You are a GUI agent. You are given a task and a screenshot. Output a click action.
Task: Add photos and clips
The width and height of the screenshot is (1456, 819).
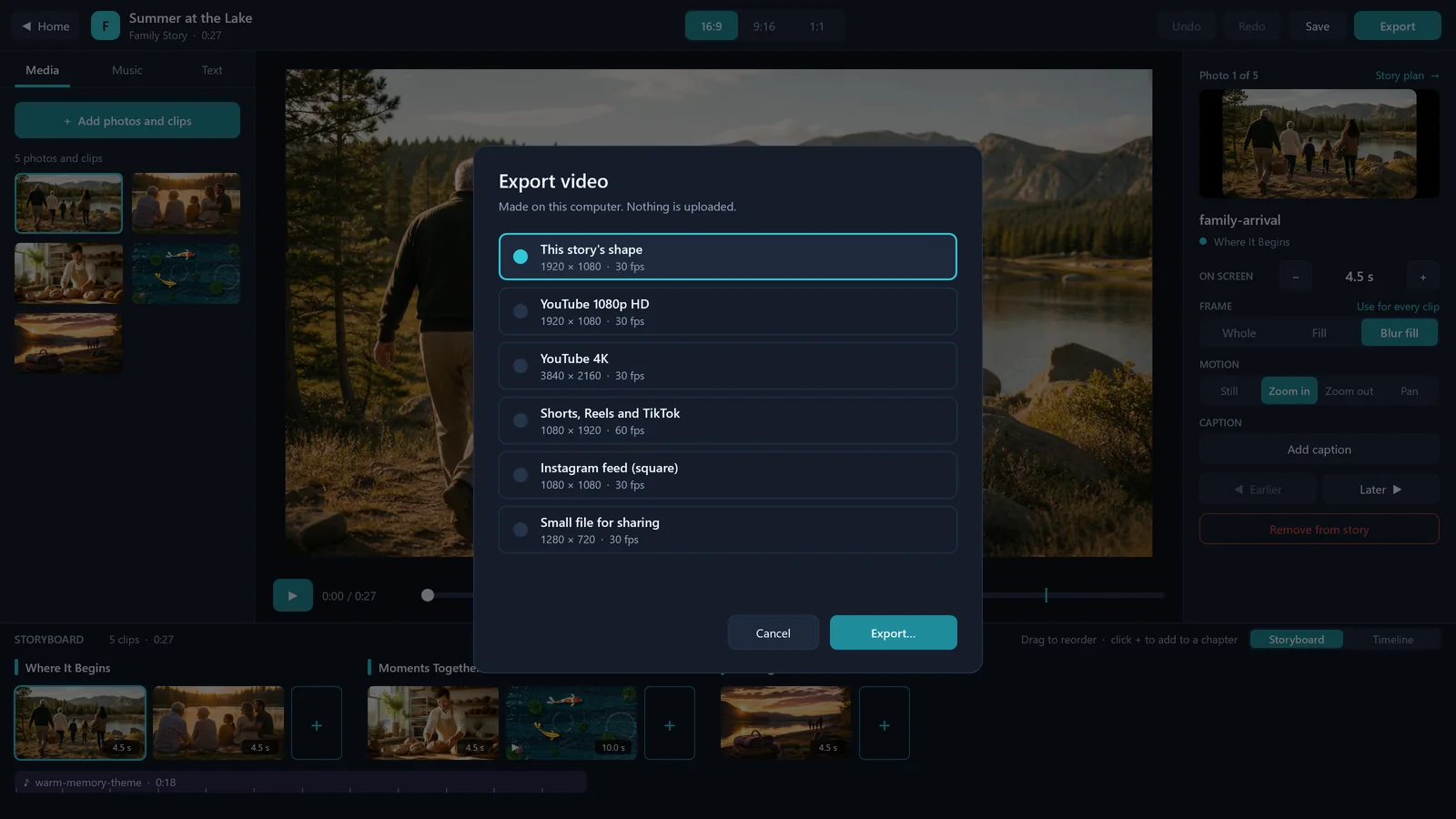click(x=127, y=120)
